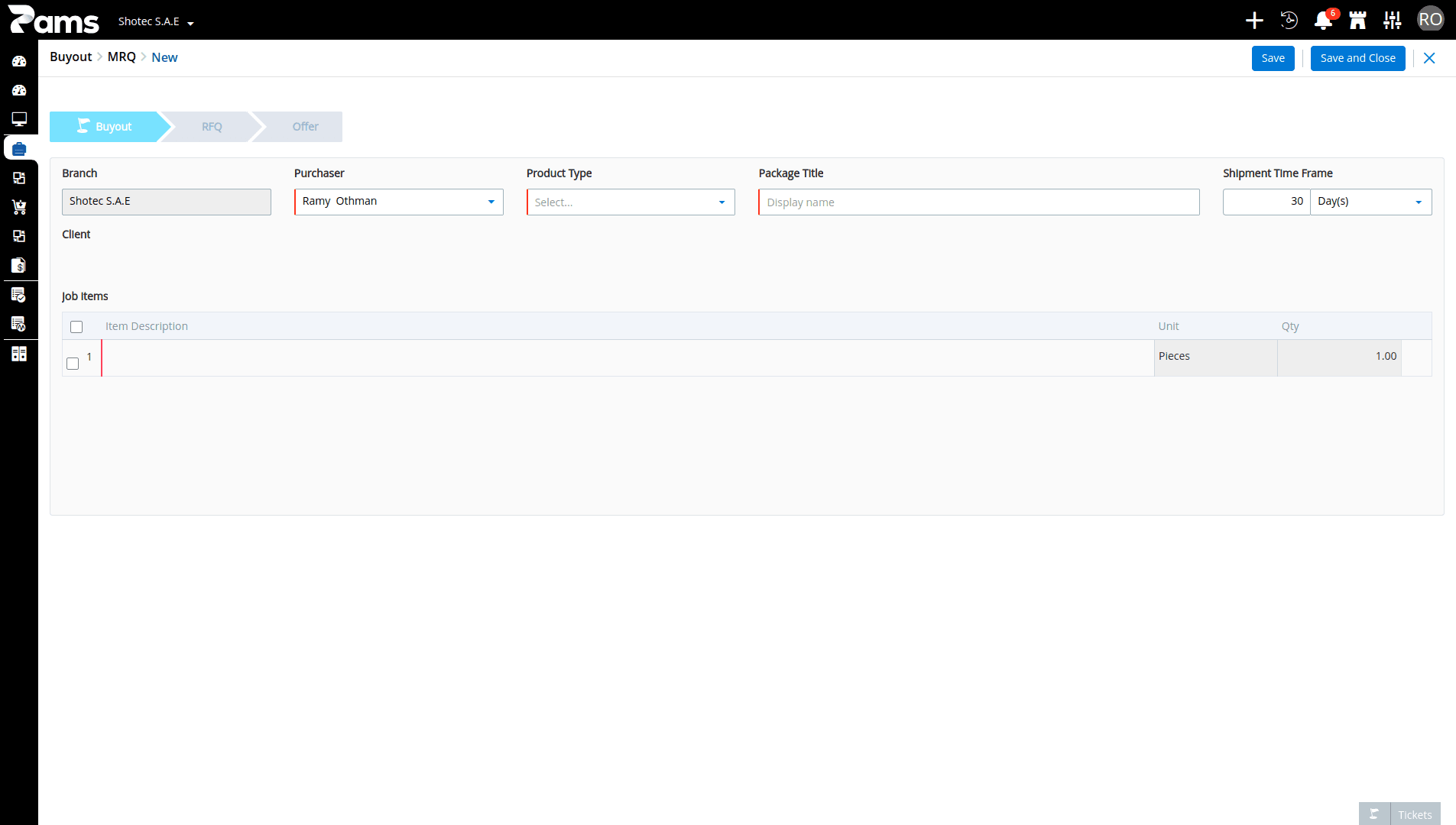Click the RO user avatar
This screenshot has height=825, width=1456.
pyautogui.click(x=1430, y=20)
